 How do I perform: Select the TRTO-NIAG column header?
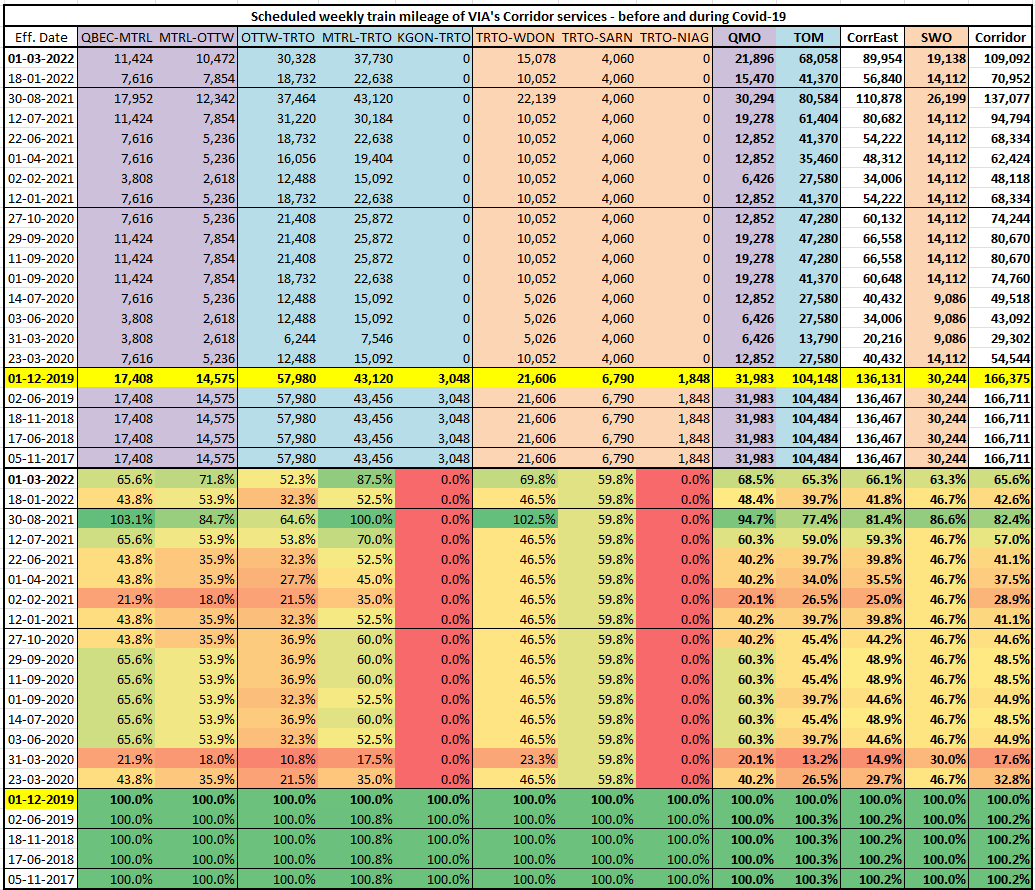[x=674, y=37]
